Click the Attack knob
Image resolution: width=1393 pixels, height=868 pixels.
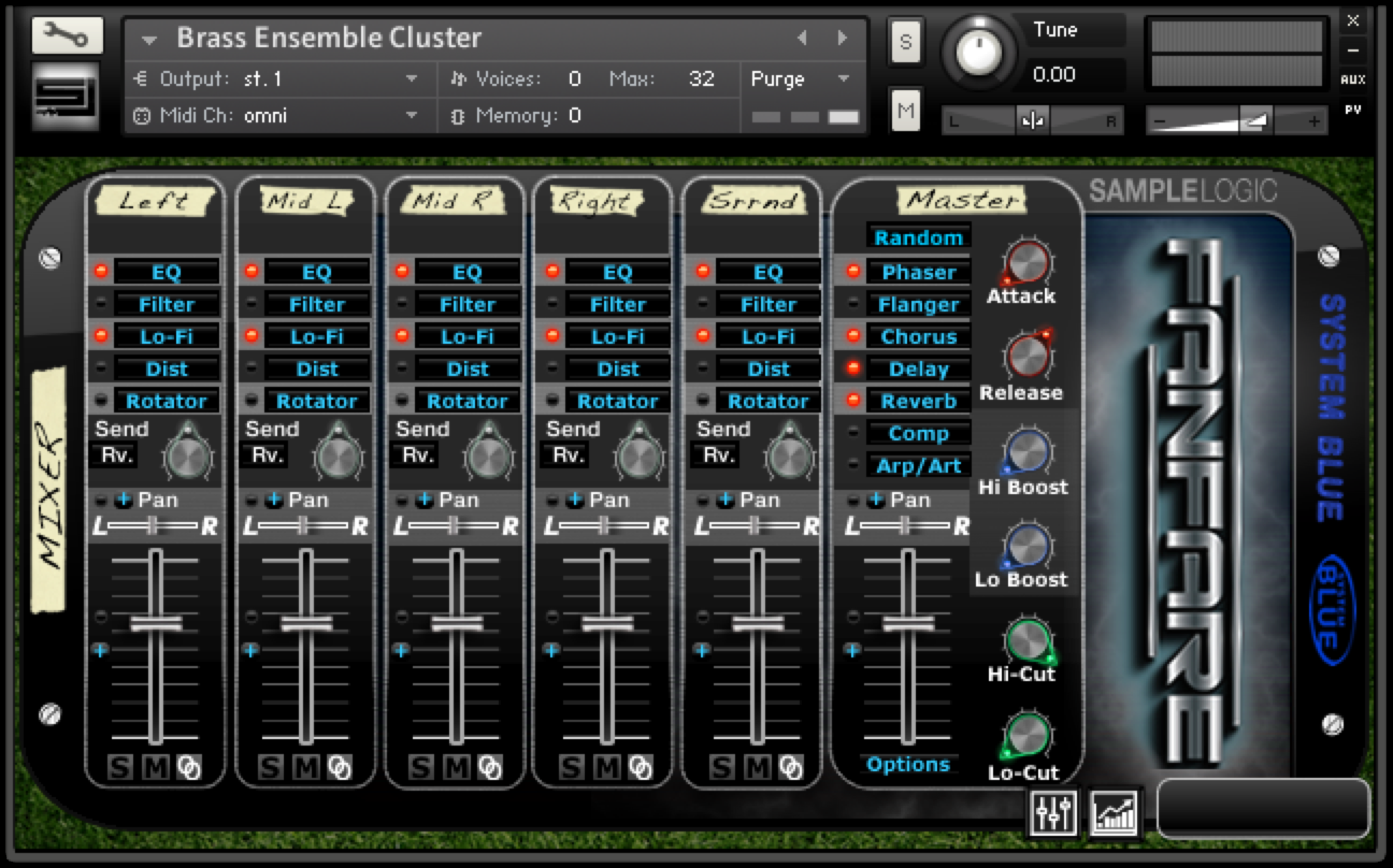tap(1028, 262)
